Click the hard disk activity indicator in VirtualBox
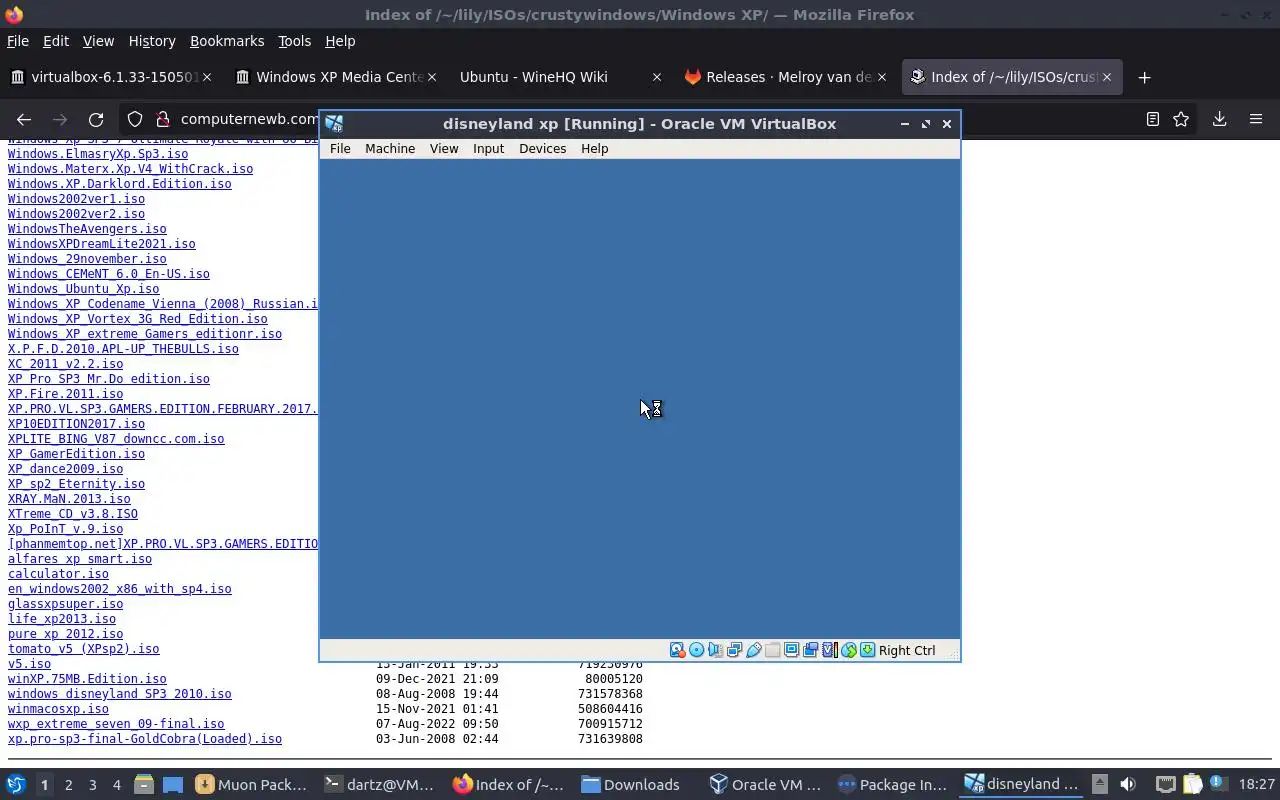The width and height of the screenshot is (1280, 800). [677, 650]
